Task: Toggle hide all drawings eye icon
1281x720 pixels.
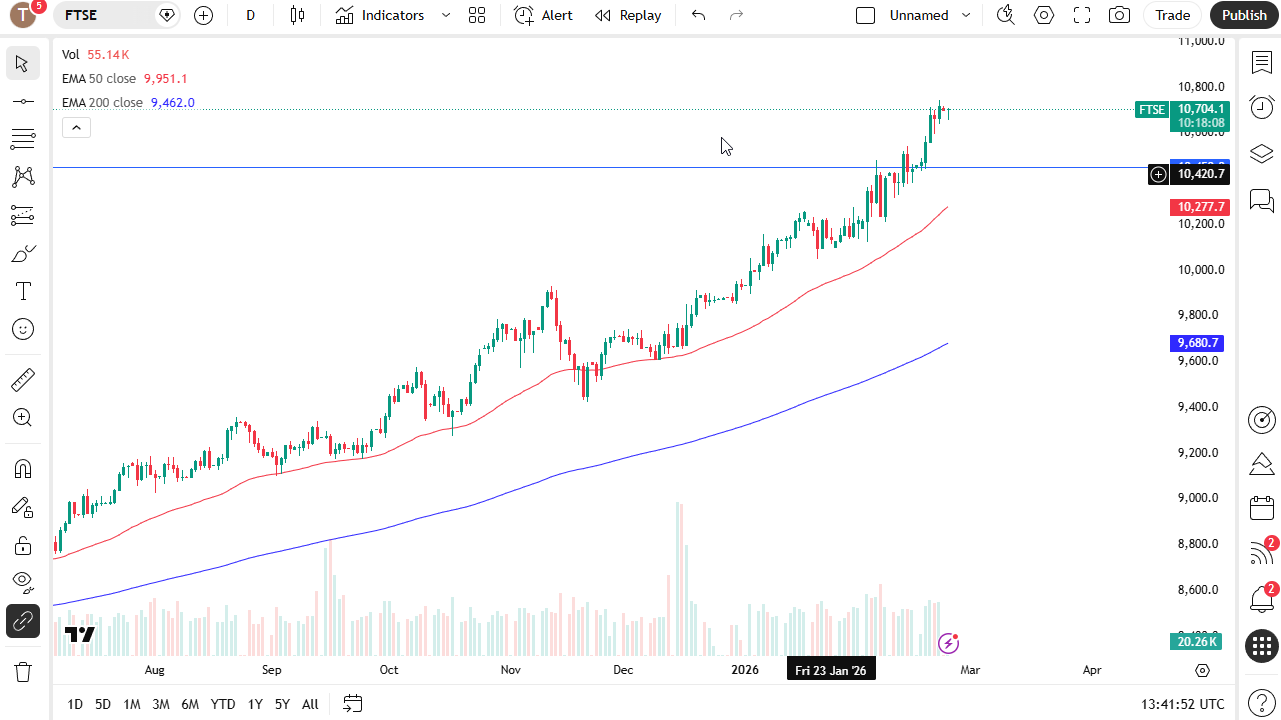Action: point(22,583)
